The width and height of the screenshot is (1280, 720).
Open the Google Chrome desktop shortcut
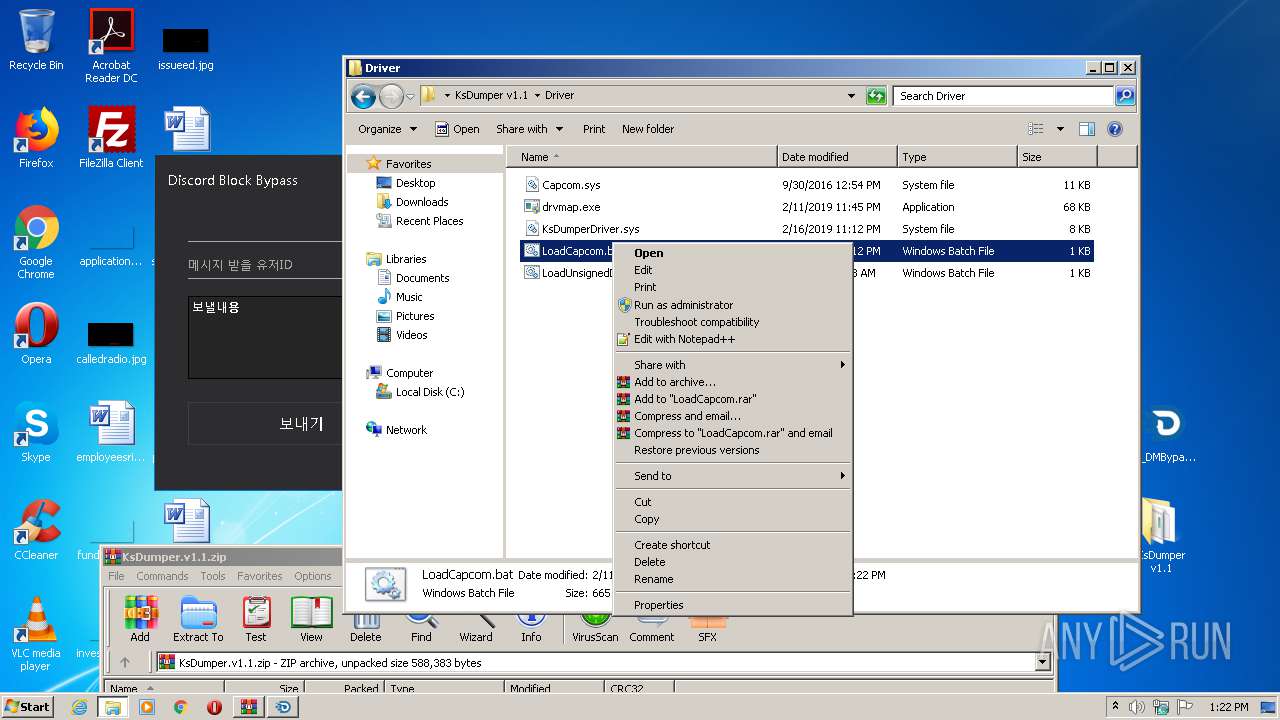click(x=36, y=242)
